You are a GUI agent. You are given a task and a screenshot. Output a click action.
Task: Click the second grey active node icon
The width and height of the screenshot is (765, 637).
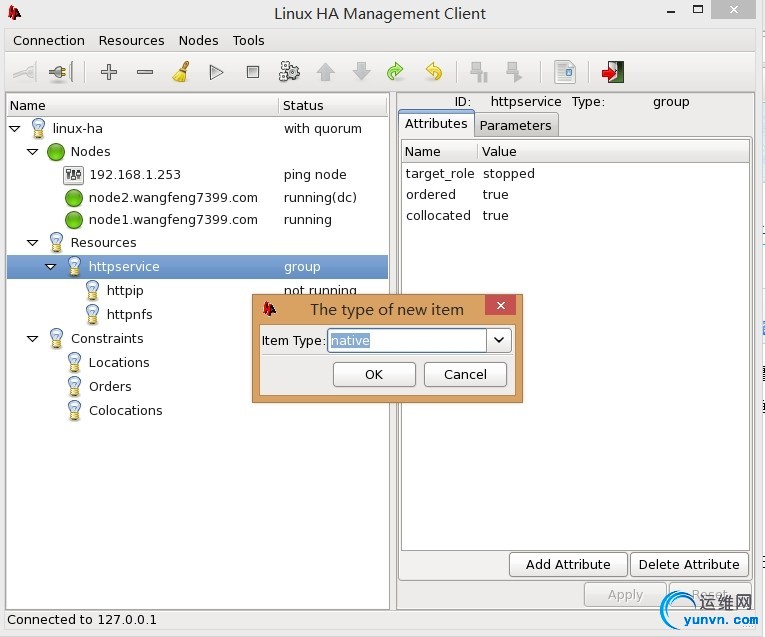pos(514,72)
